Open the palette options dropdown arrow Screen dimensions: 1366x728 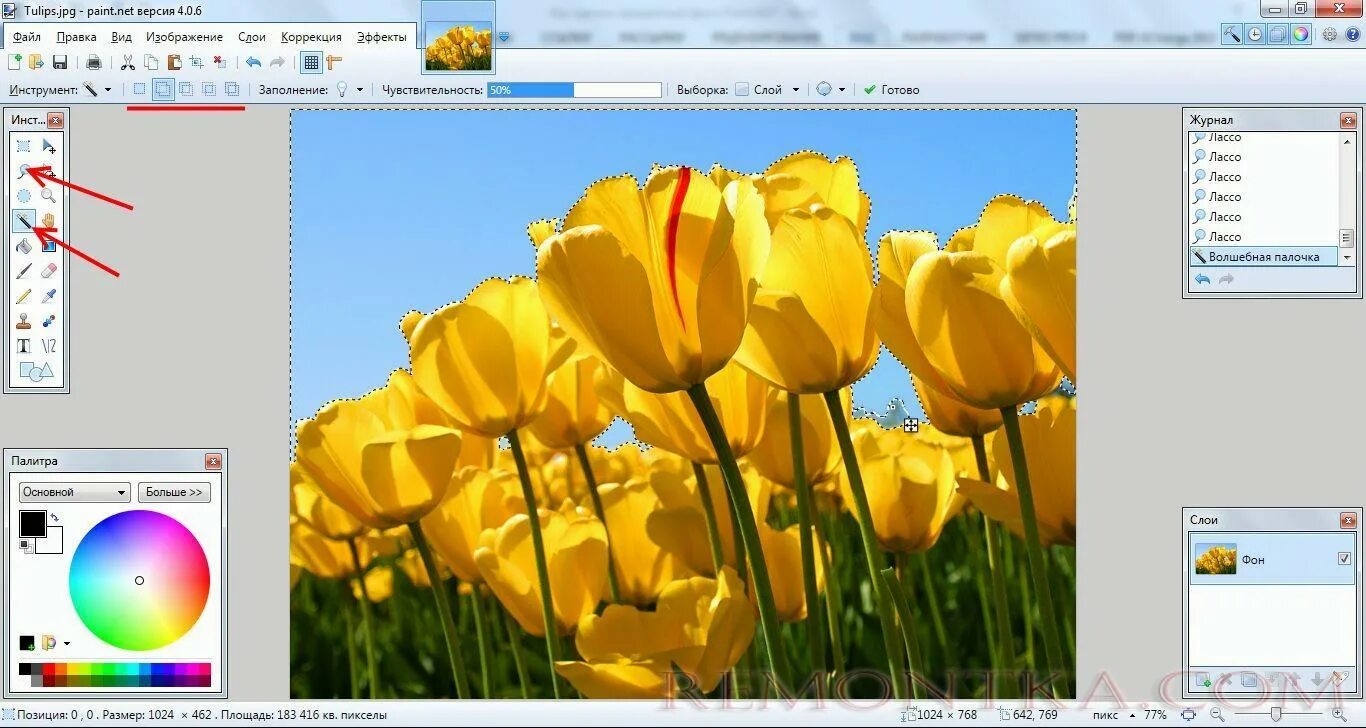(67, 643)
